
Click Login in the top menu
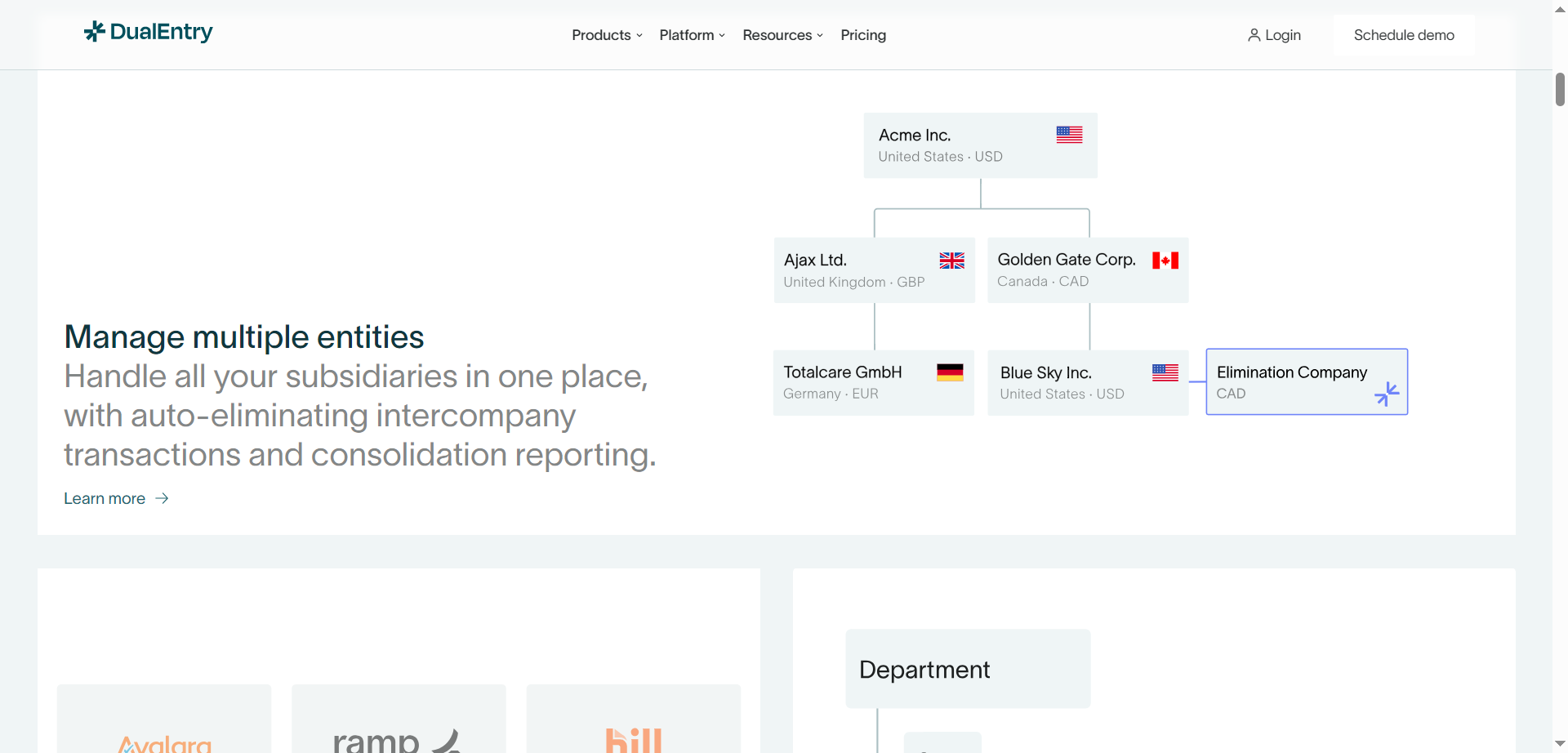click(x=1281, y=35)
